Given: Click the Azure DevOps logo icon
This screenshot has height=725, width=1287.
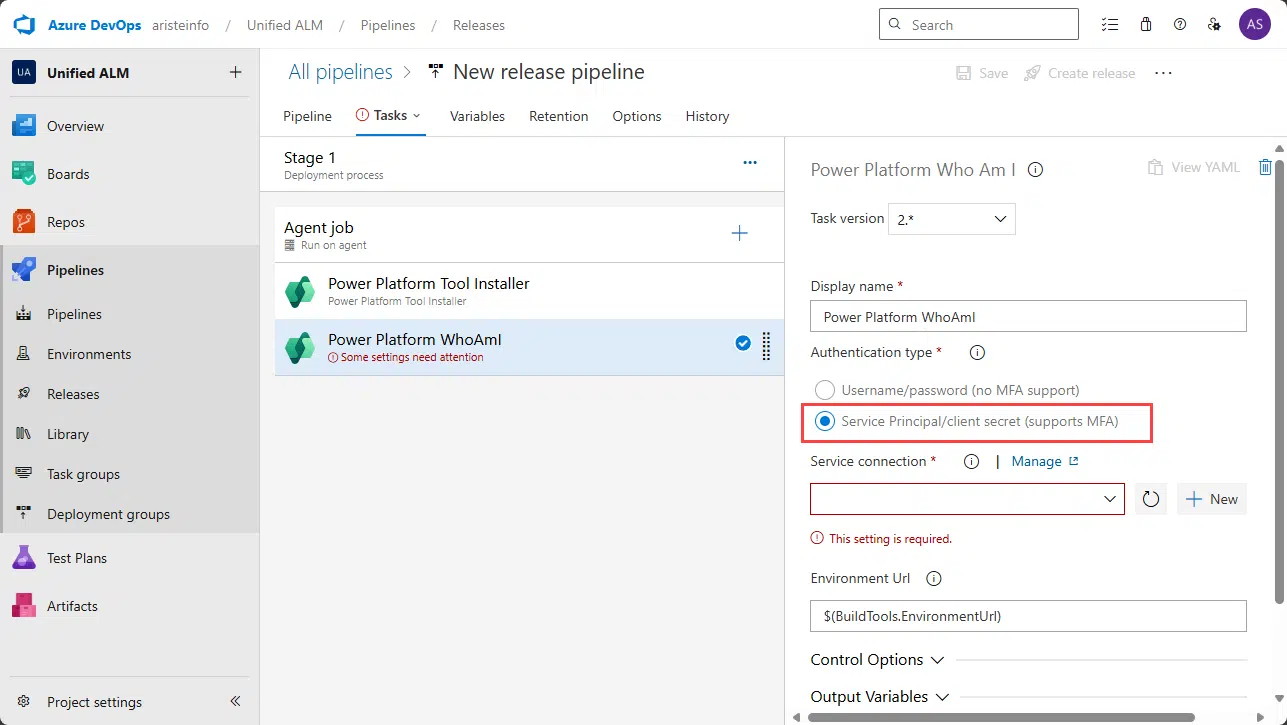Looking at the screenshot, I should [x=24, y=25].
